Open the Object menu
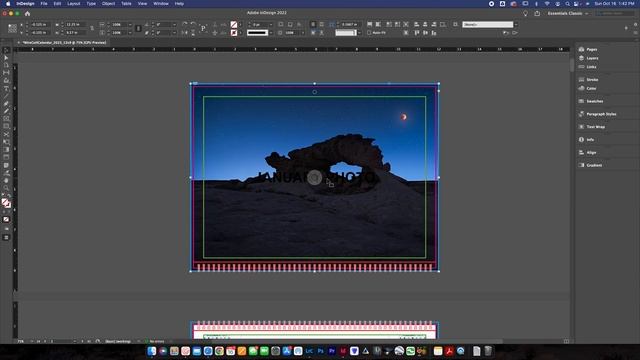Screen dimensions: 640x360 point(108,4)
